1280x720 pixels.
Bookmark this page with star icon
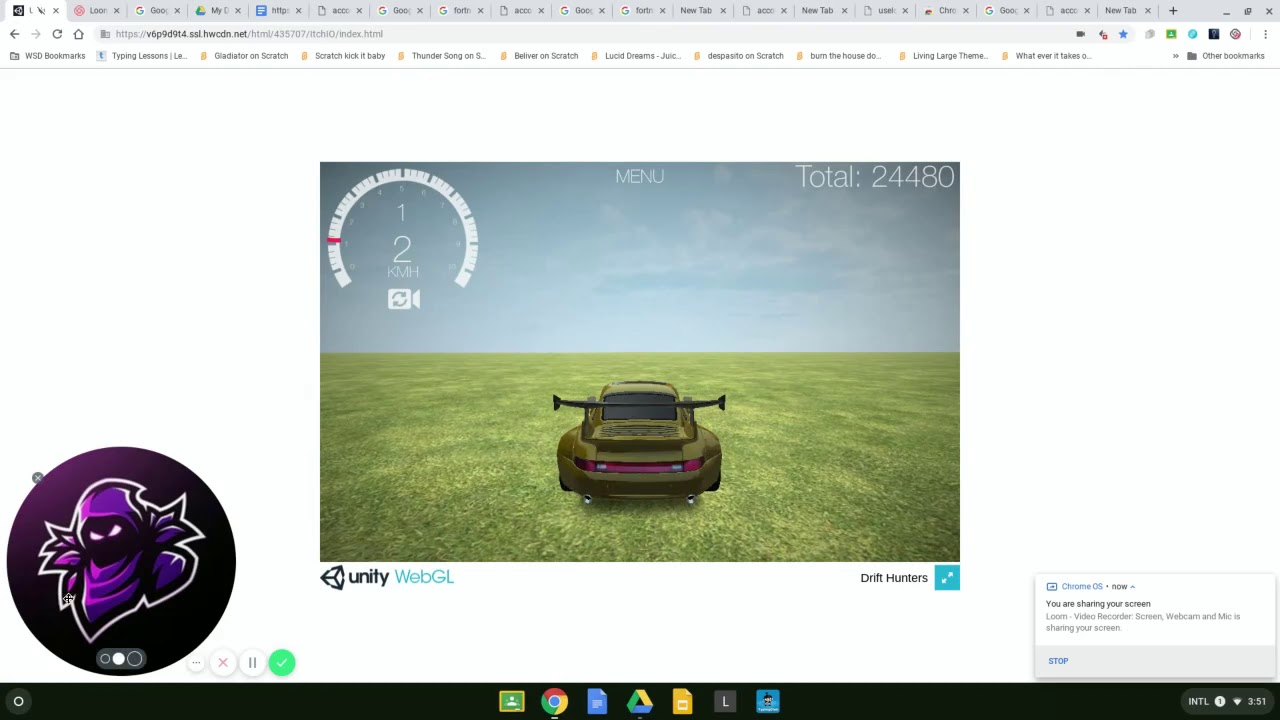[1123, 34]
